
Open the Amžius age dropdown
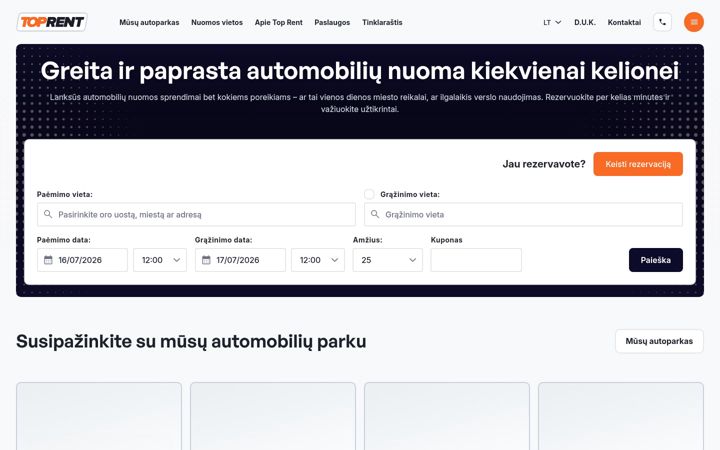388,260
